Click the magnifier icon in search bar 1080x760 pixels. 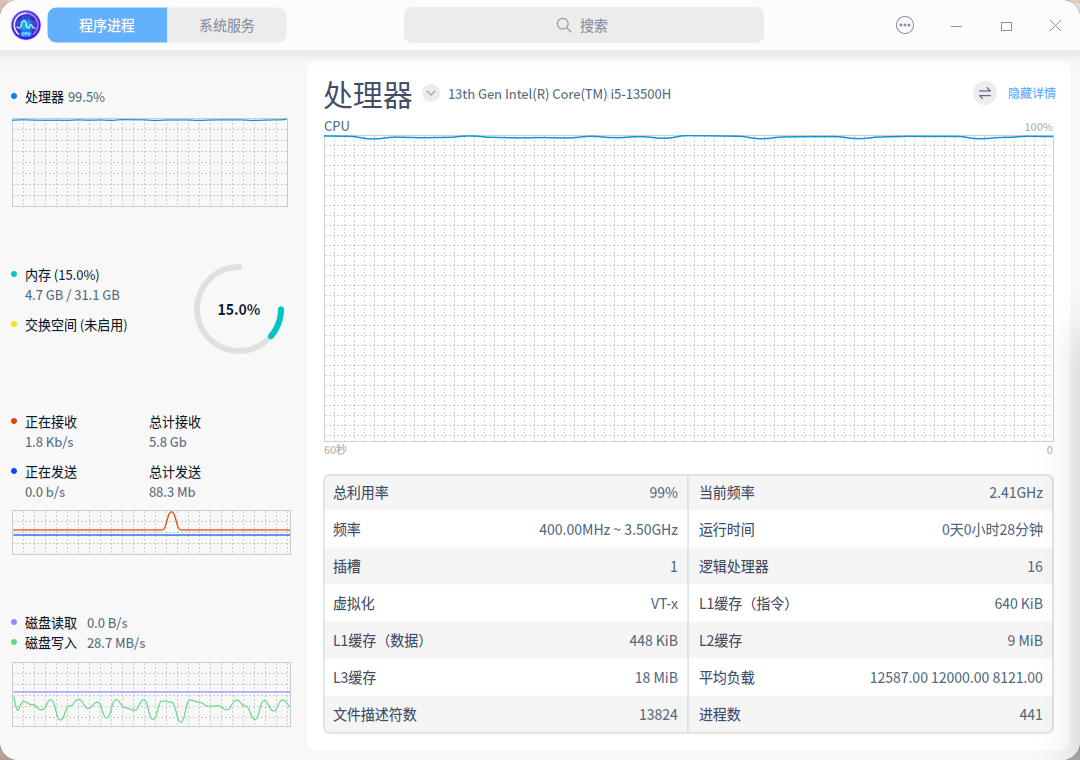(564, 25)
